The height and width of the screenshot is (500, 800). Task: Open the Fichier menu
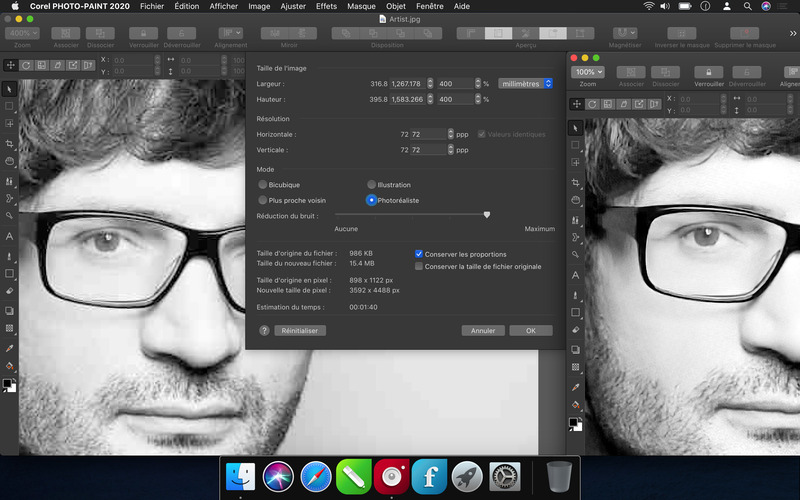[x=152, y=6]
